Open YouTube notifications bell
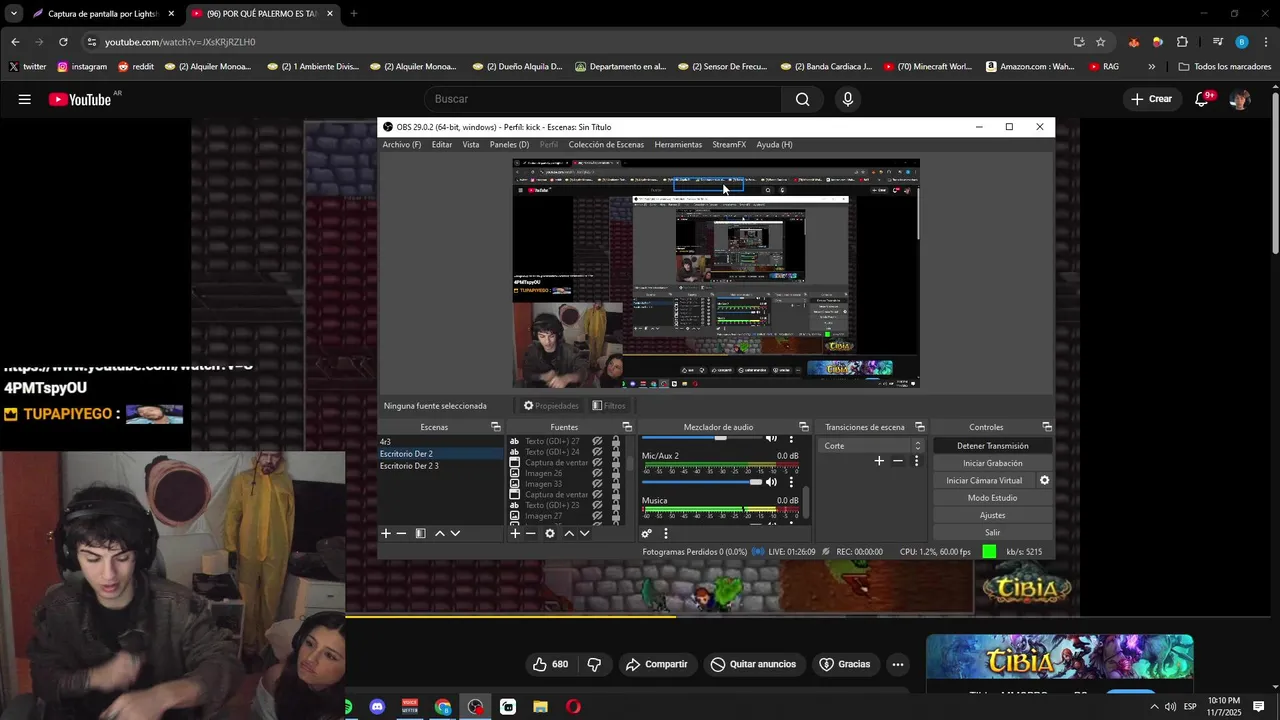Image resolution: width=1280 pixels, height=720 pixels. (x=1203, y=99)
